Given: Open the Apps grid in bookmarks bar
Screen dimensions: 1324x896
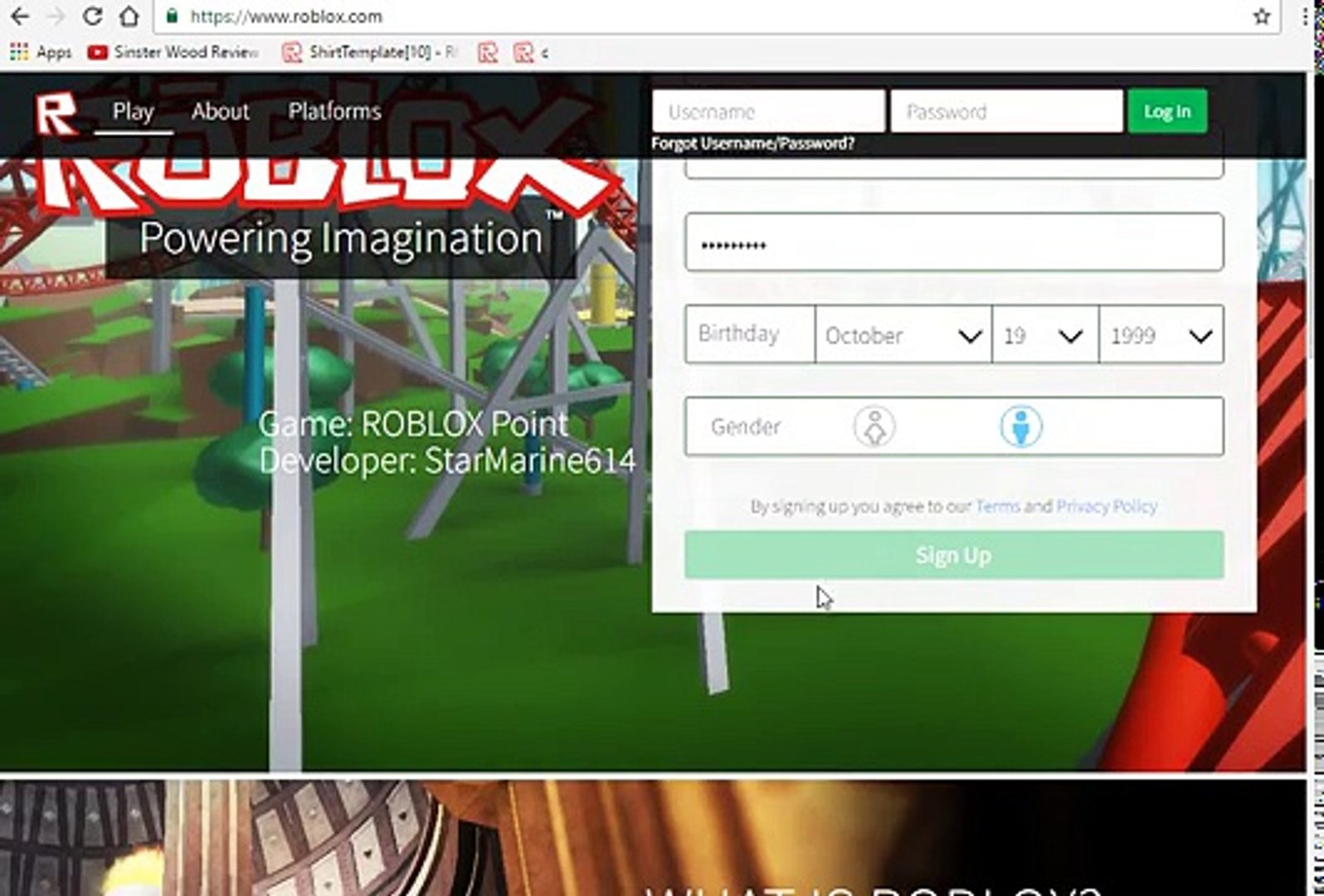Looking at the screenshot, I should coord(41,52).
